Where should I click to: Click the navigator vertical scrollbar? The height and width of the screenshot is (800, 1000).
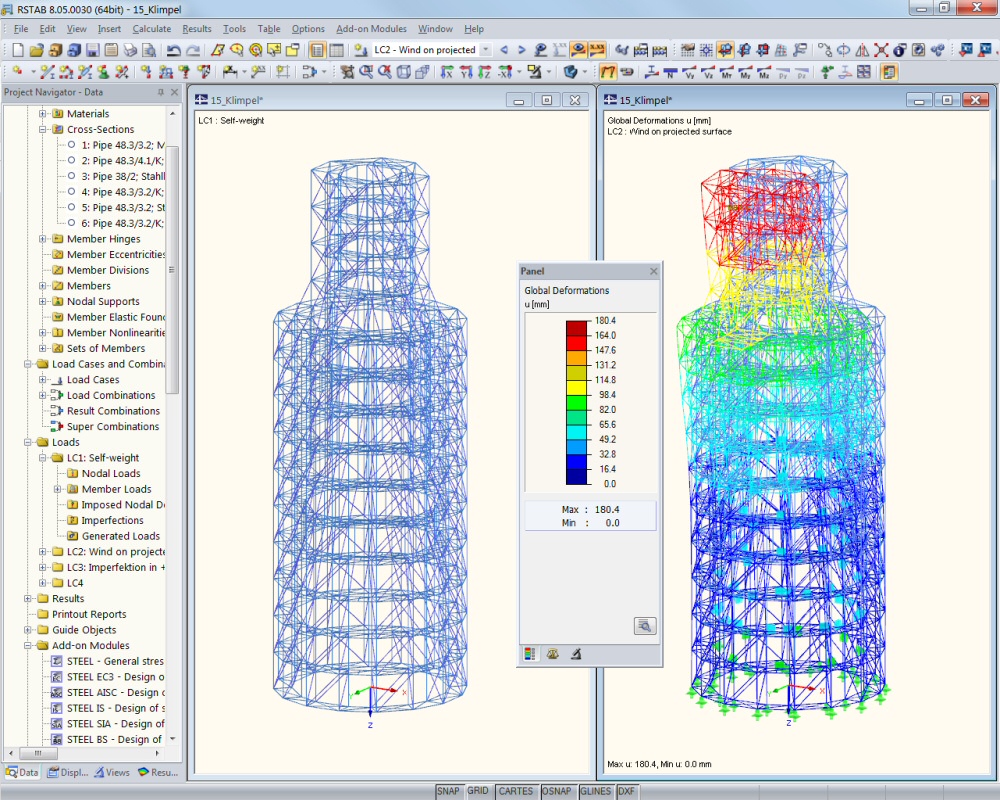[172, 268]
